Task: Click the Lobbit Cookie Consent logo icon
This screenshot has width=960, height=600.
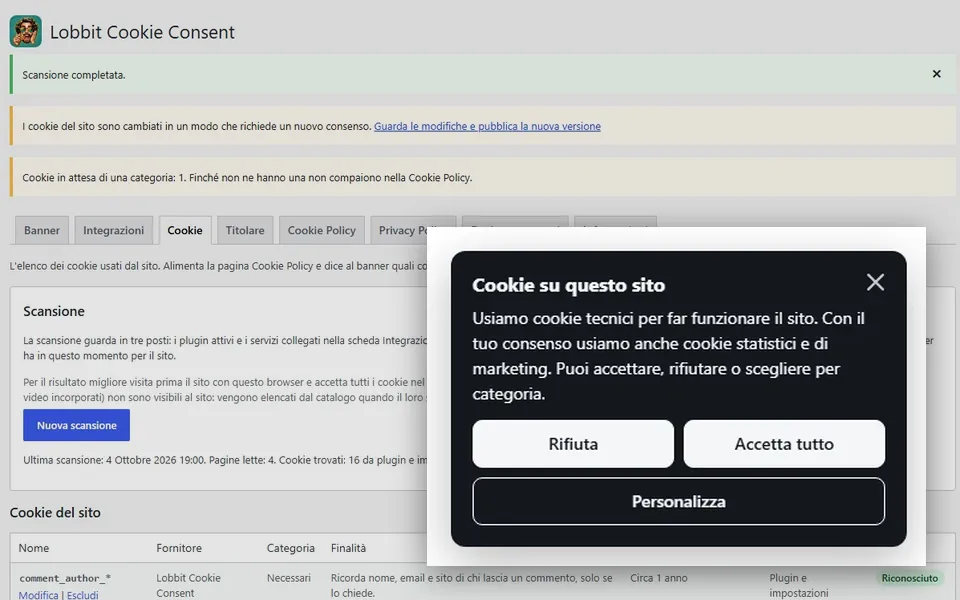Action: tap(26, 31)
